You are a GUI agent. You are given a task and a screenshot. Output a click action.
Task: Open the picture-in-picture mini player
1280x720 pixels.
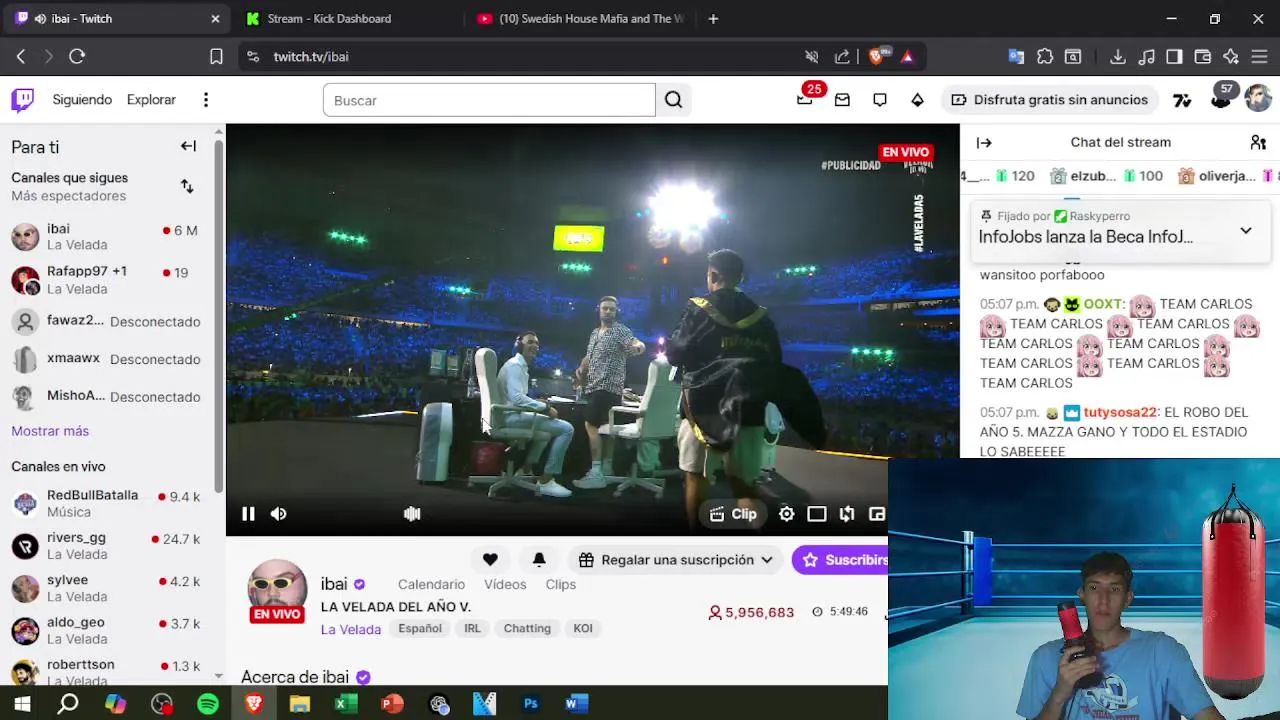point(877,514)
